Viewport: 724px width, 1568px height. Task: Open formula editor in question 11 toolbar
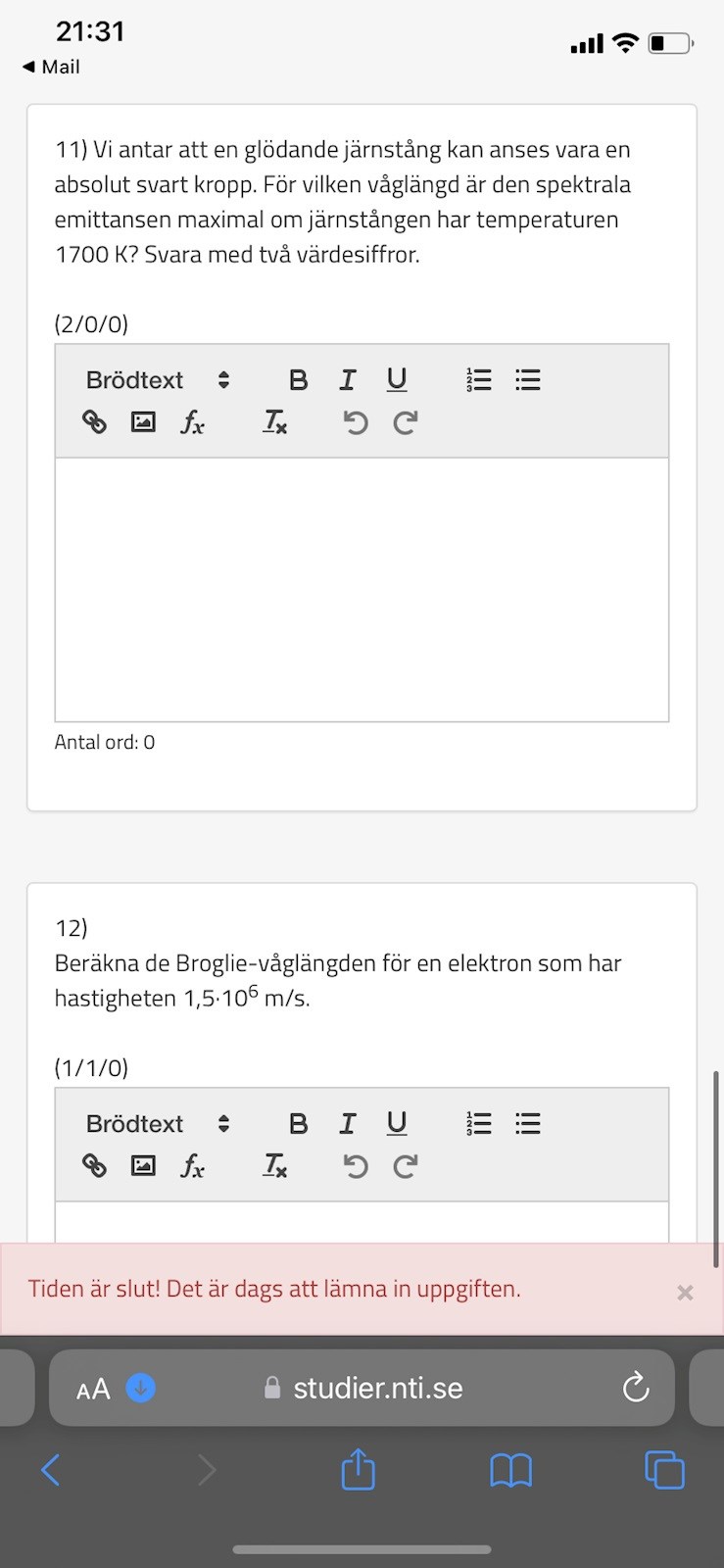192,422
